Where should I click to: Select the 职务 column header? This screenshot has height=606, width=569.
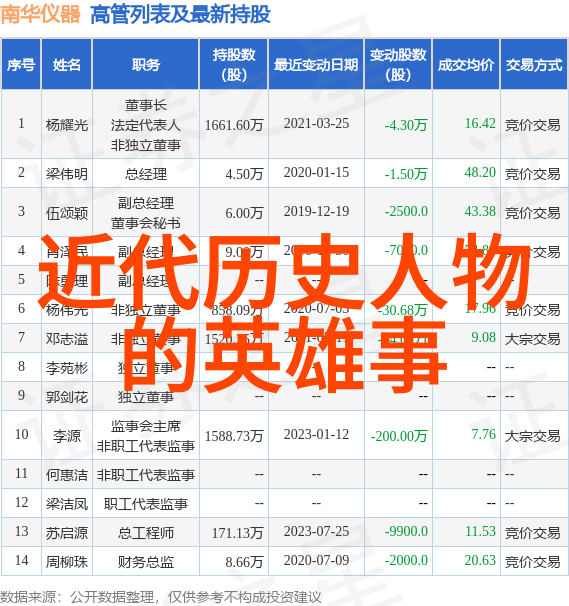pos(146,65)
